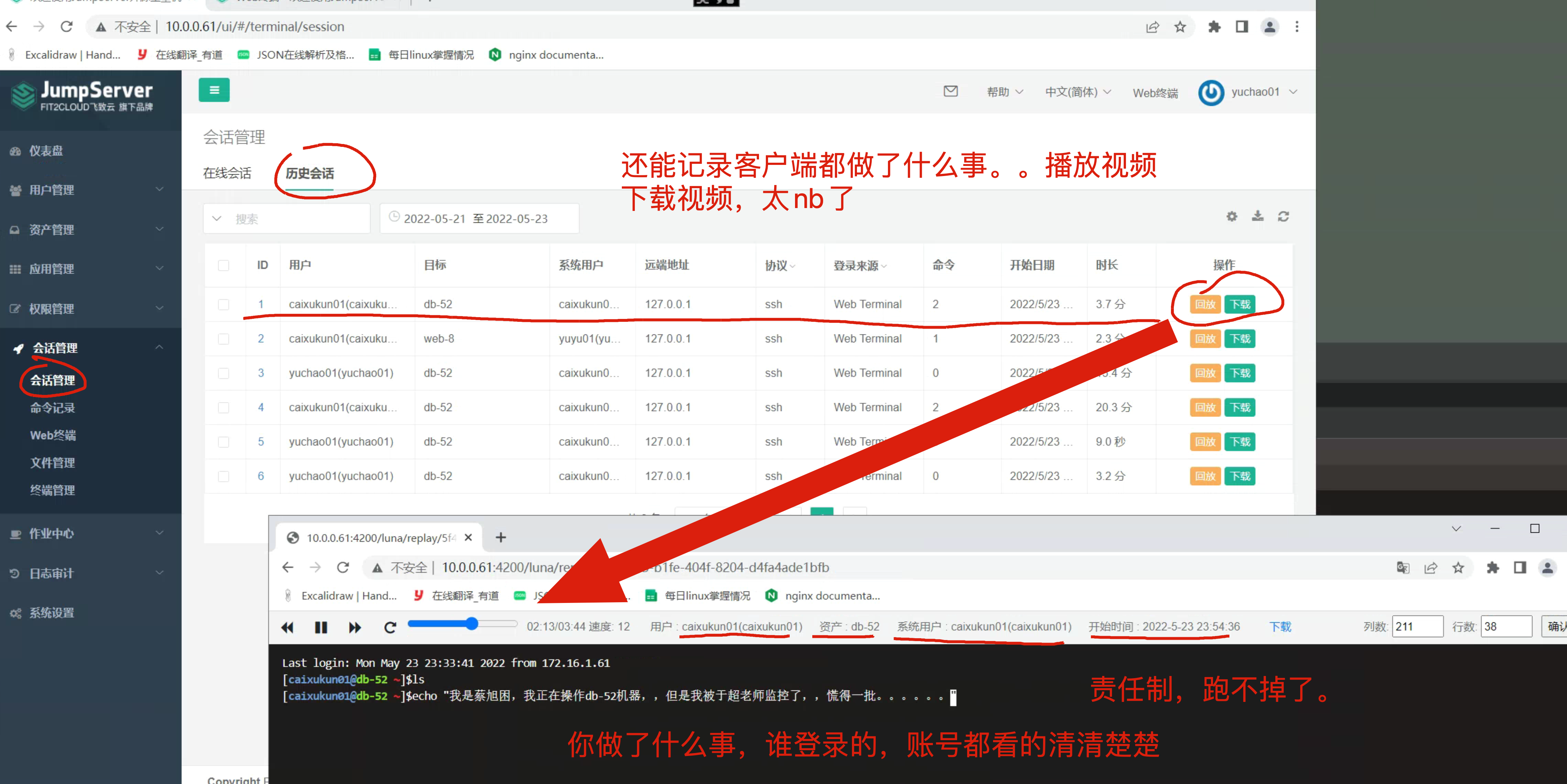Click 下载 button for session 4
The image size is (1567, 784).
pos(1239,407)
